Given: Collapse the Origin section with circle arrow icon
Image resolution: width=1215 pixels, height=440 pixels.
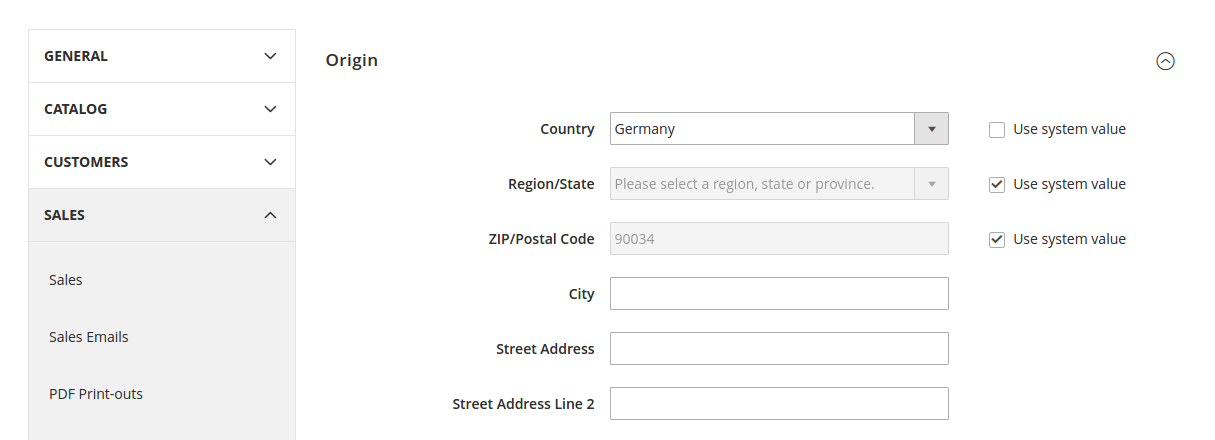Looking at the screenshot, I should click(1165, 61).
